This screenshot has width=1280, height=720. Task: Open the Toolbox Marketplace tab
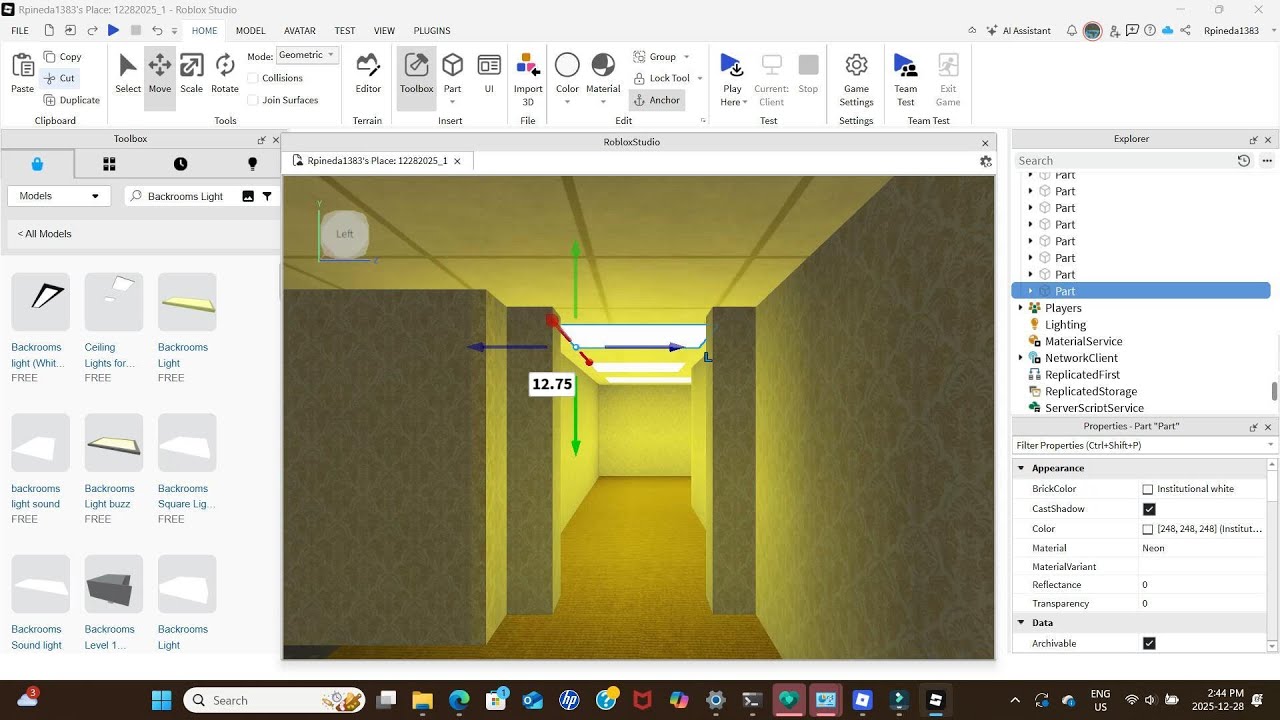[37, 164]
